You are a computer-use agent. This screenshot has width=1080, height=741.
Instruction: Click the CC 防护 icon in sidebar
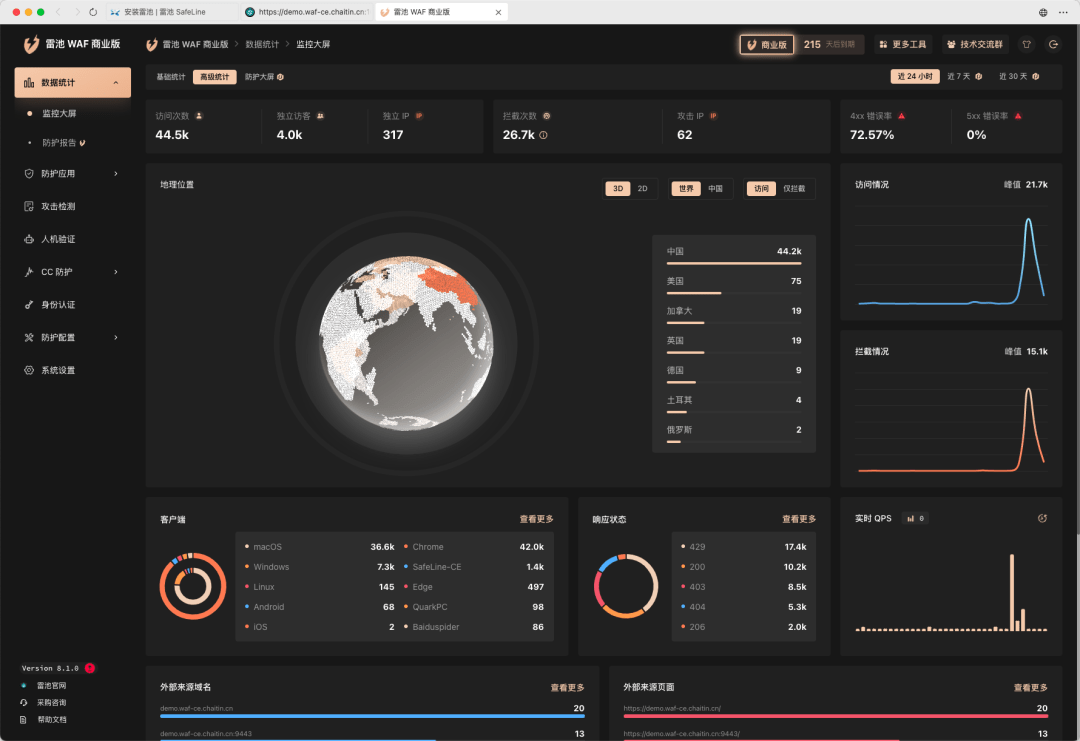[x=29, y=272]
